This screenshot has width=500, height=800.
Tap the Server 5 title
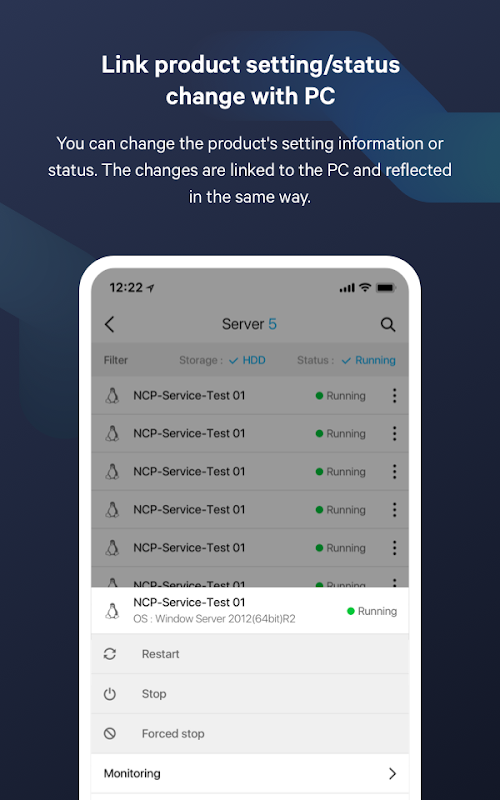coord(249,324)
